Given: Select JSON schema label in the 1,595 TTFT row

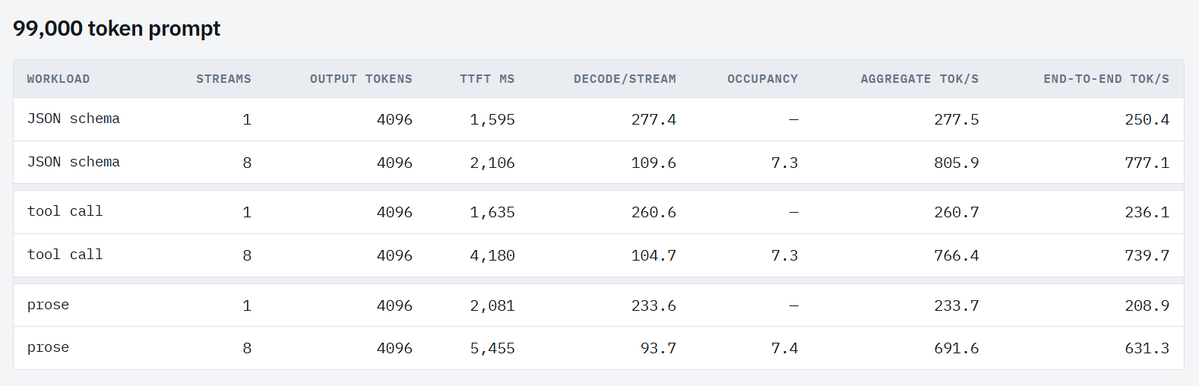Looking at the screenshot, I should [x=73, y=119].
